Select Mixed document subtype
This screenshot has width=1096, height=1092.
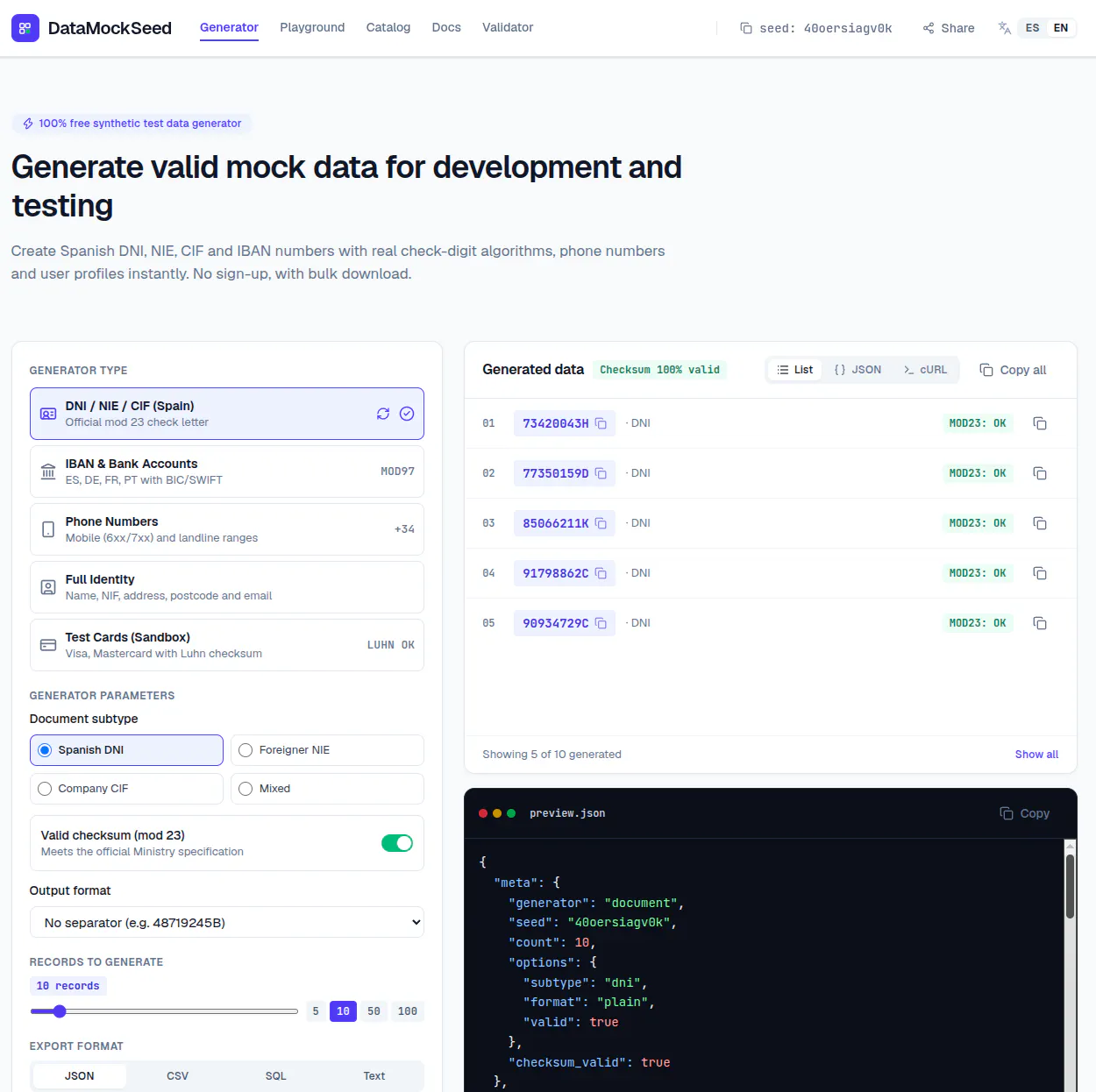pyautogui.click(x=327, y=789)
